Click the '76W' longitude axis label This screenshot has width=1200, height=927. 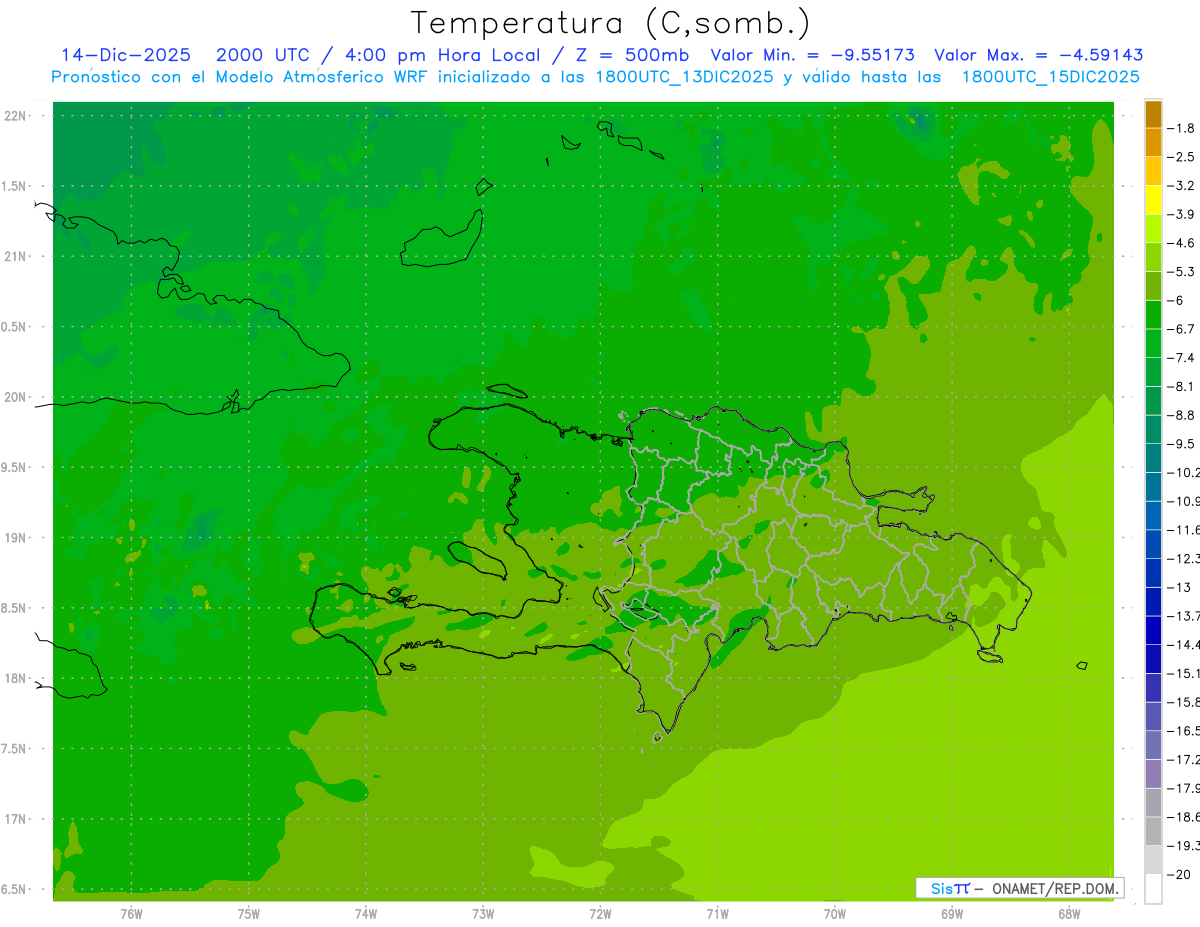point(131,913)
